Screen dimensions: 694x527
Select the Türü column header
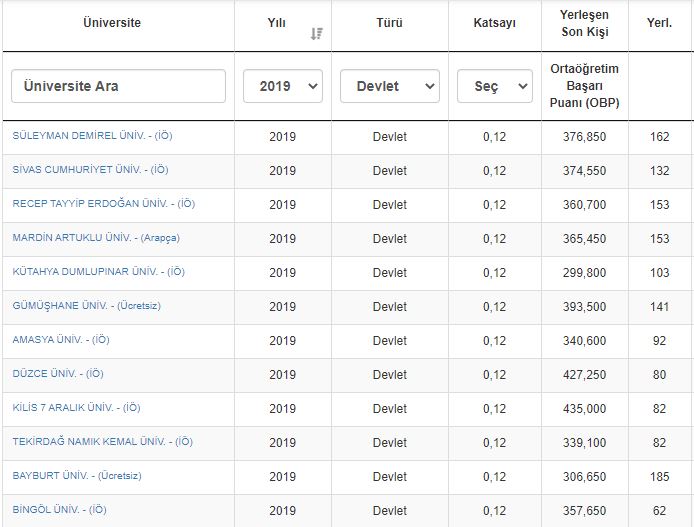click(389, 23)
